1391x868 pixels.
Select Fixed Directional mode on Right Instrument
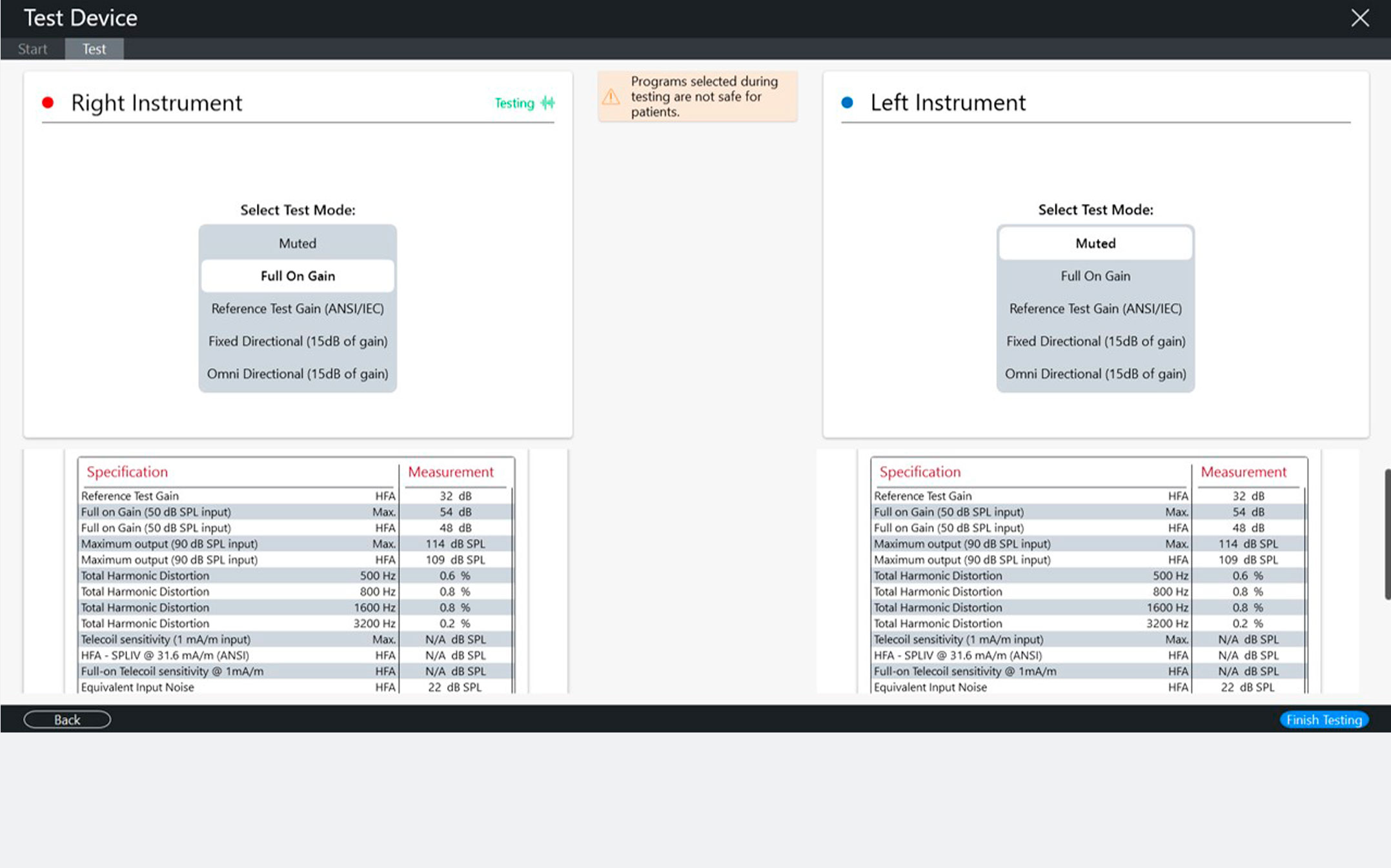(298, 341)
